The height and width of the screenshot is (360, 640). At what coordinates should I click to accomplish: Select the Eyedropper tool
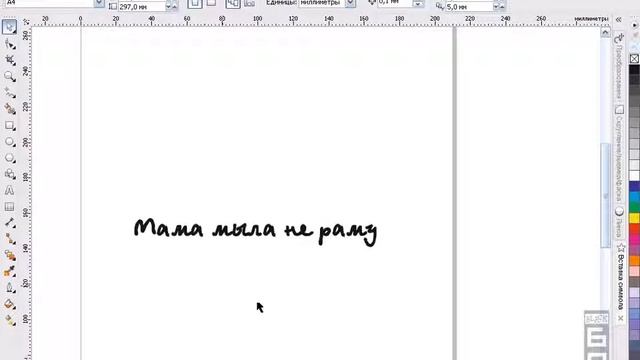pyautogui.click(x=10, y=272)
